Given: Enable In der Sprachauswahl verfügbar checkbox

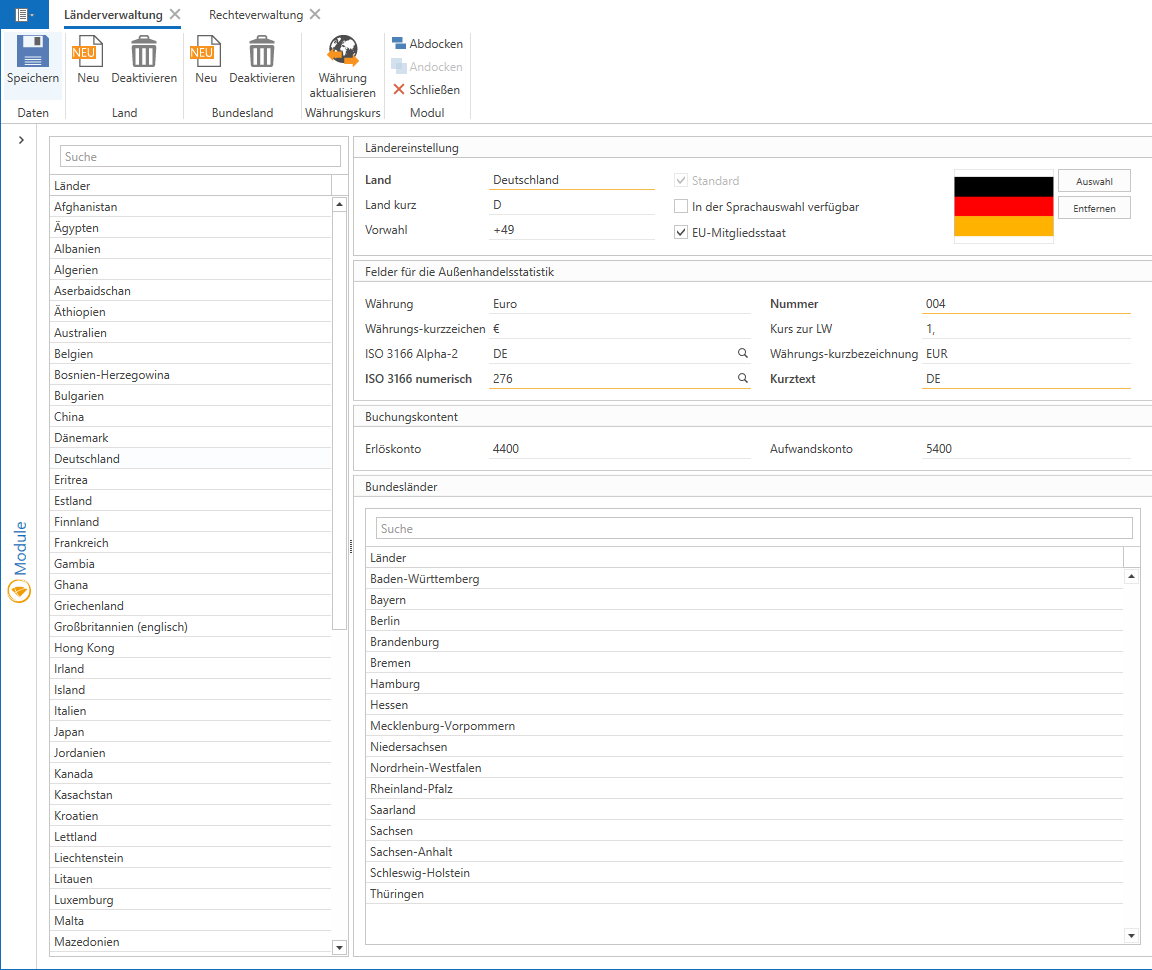Looking at the screenshot, I should tap(681, 207).
